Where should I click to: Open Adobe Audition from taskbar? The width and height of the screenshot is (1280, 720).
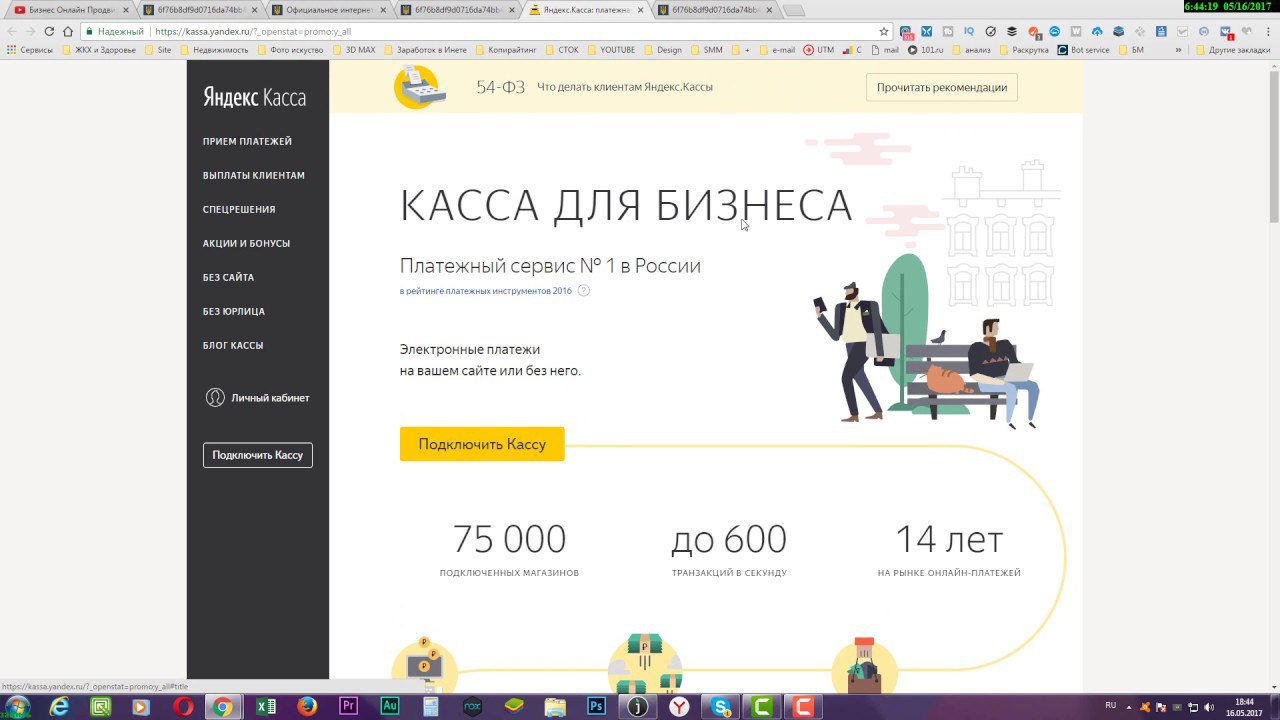(390, 707)
